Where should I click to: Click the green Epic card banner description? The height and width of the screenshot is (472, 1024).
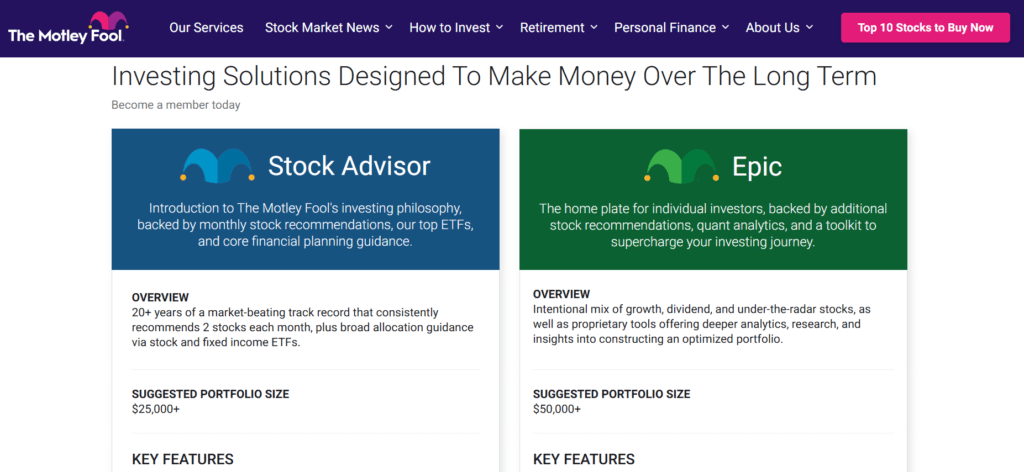pos(713,225)
